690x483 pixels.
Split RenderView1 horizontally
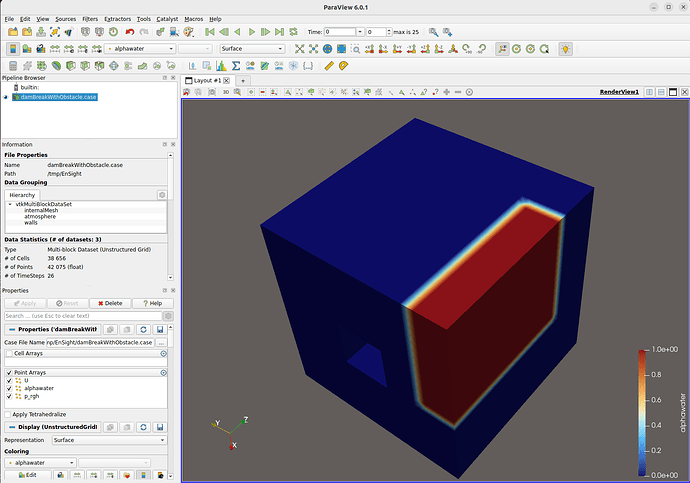[649, 92]
